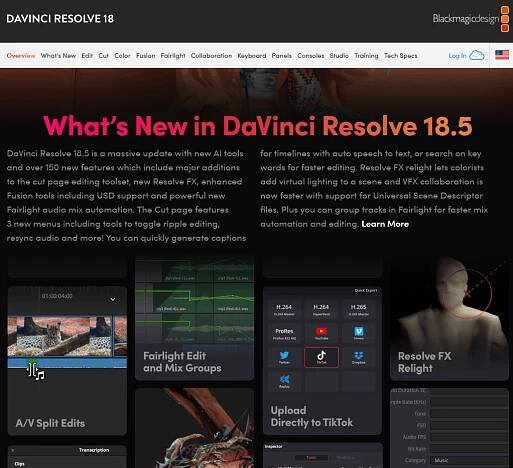Viewport: 513px width, 468px height.
Task: Click the Category field showing Music
Action: click(469, 460)
